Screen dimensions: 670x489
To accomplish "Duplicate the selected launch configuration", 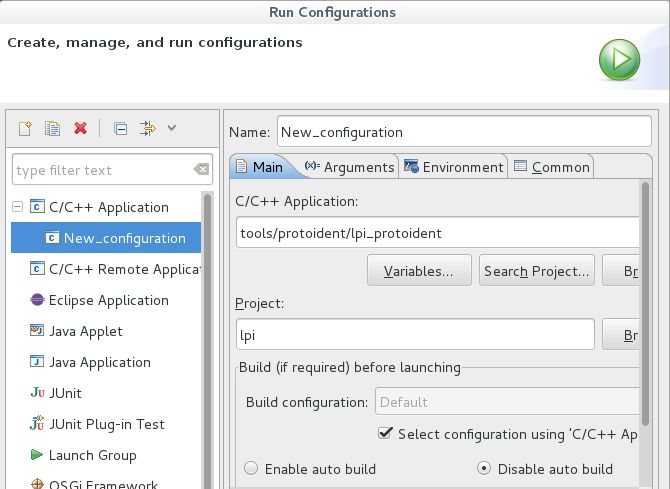I will (52, 128).
